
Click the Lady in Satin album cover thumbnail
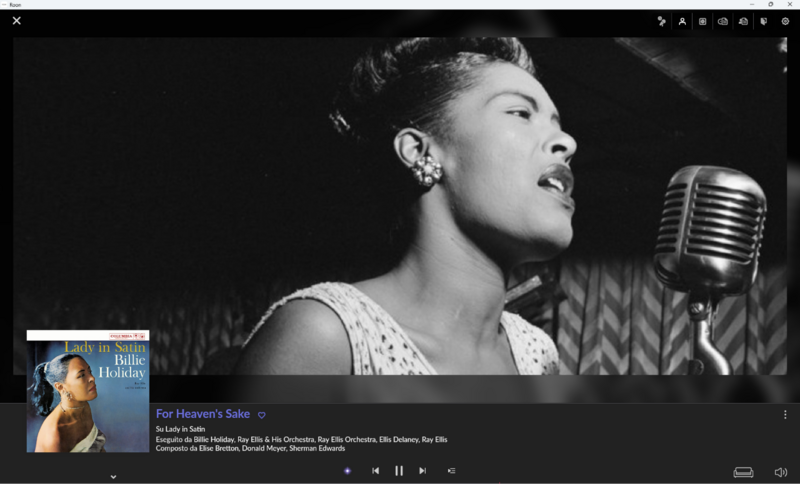(x=88, y=391)
